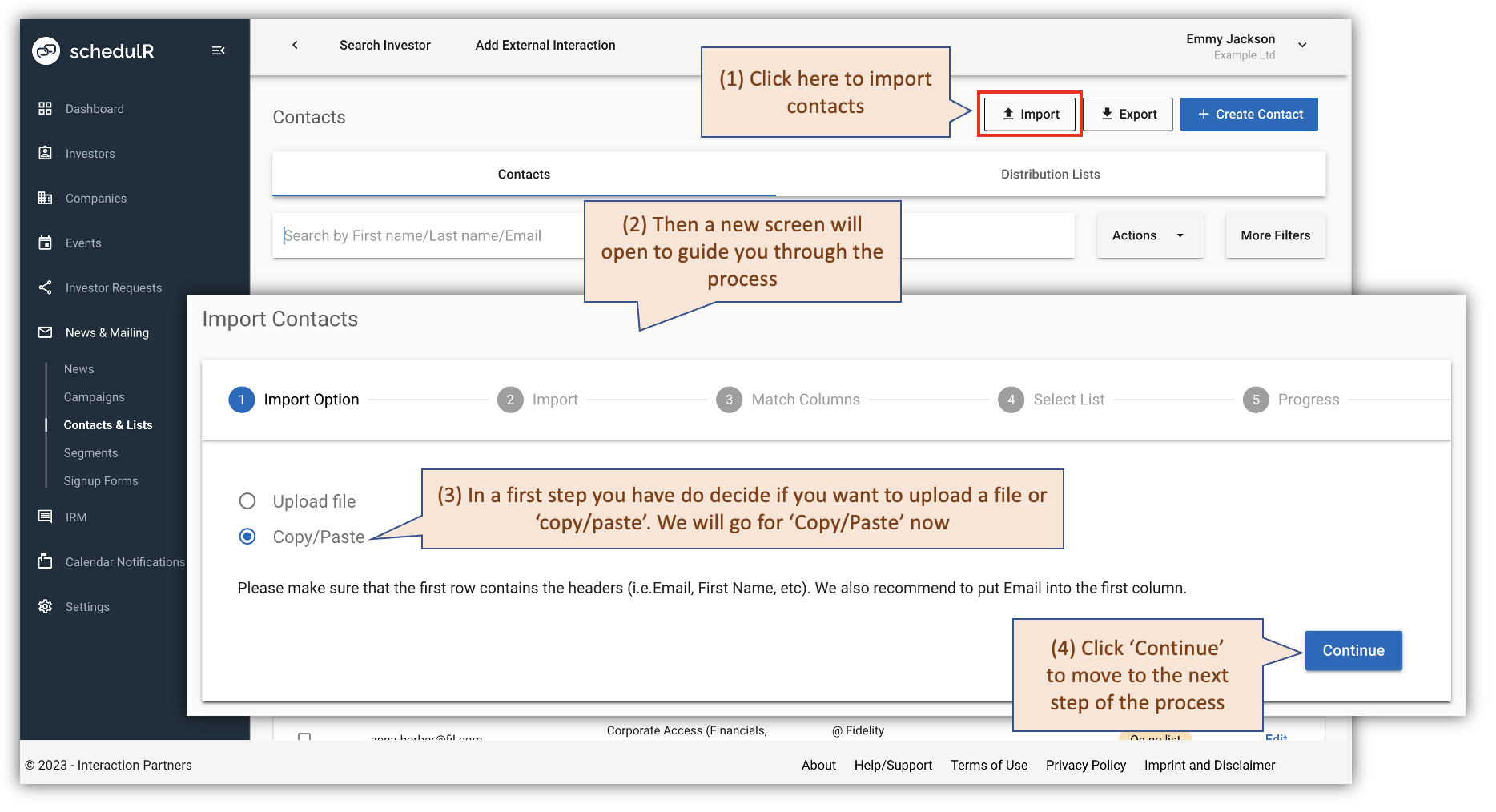Open Add External Interaction
This screenshot has width=1496, height=812.
(545, 45)
